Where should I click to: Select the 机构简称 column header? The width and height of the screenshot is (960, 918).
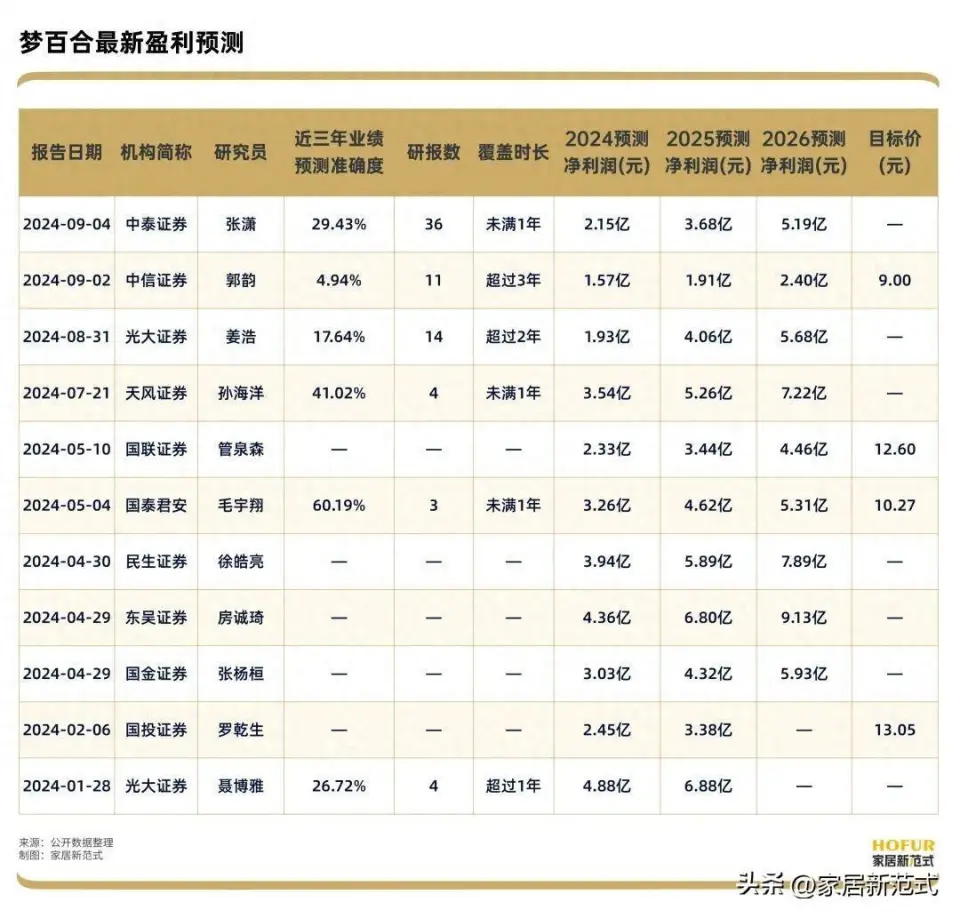pos(155,152)
